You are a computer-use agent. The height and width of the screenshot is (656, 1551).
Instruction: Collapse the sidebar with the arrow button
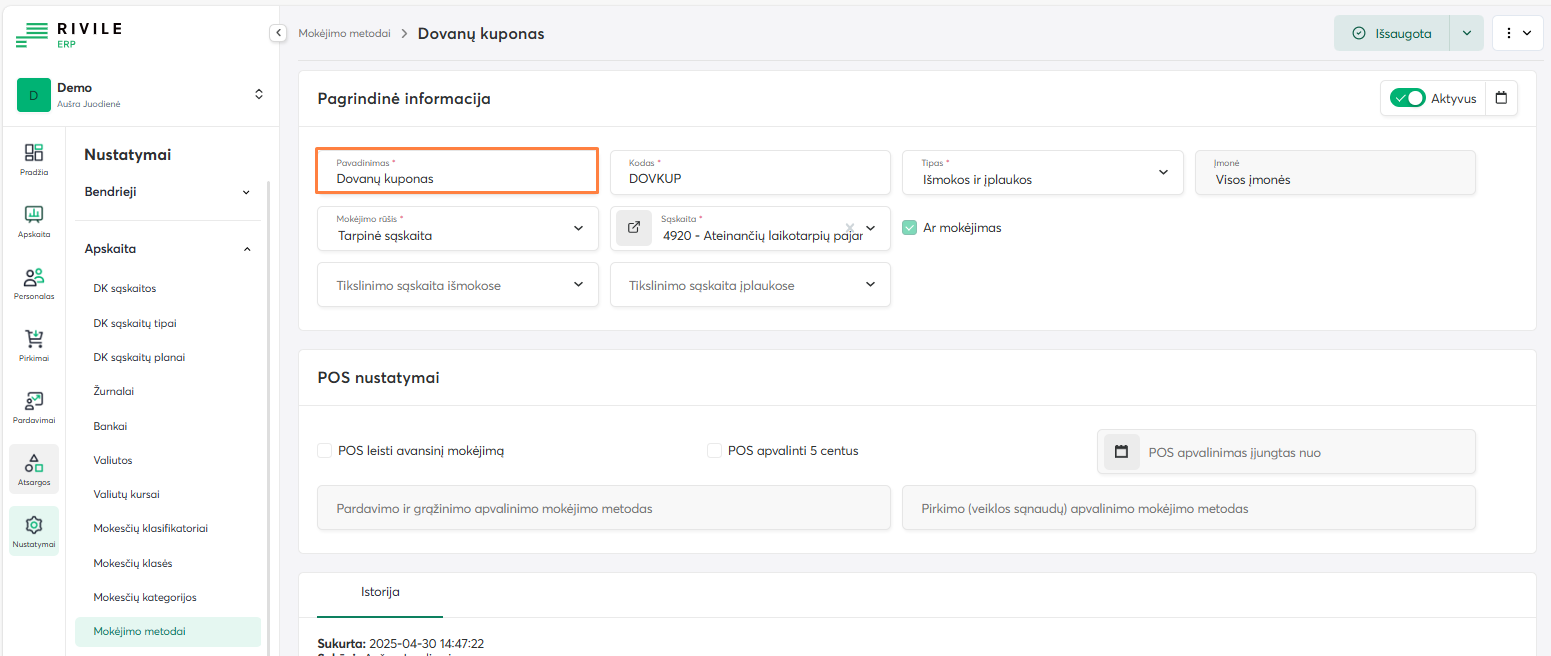(x=278, y=33)
